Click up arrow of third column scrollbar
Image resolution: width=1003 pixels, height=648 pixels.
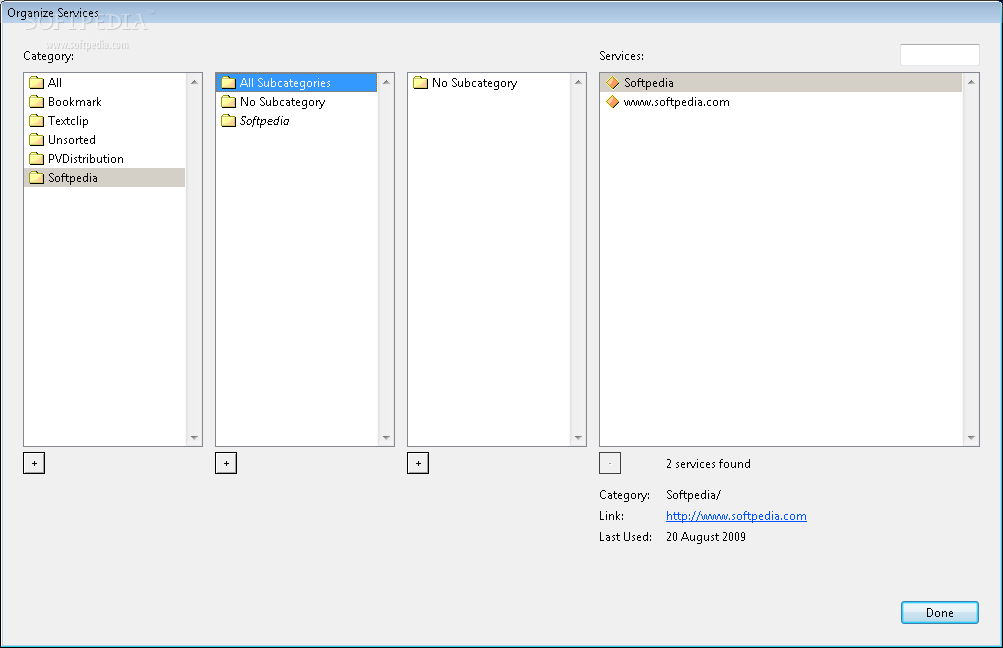point(578,82)
